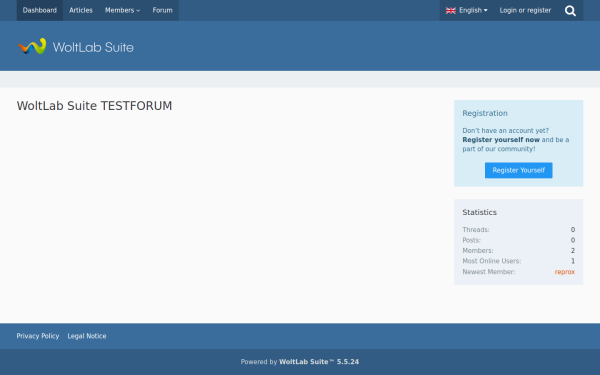Image resolution: width=600 pixels, height=375 pixels.
Task: Click the Register Yourself button
Action: (x=518, y=170)
